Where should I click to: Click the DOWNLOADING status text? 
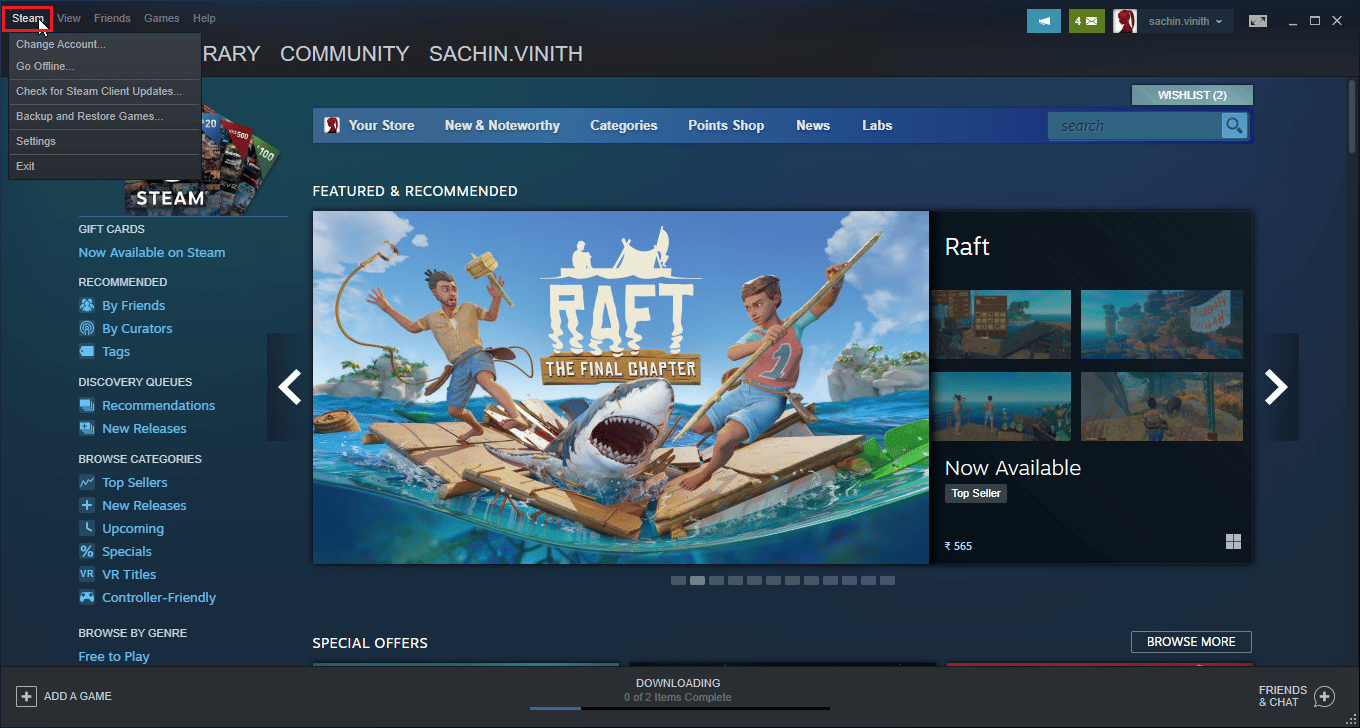(678, 683)
